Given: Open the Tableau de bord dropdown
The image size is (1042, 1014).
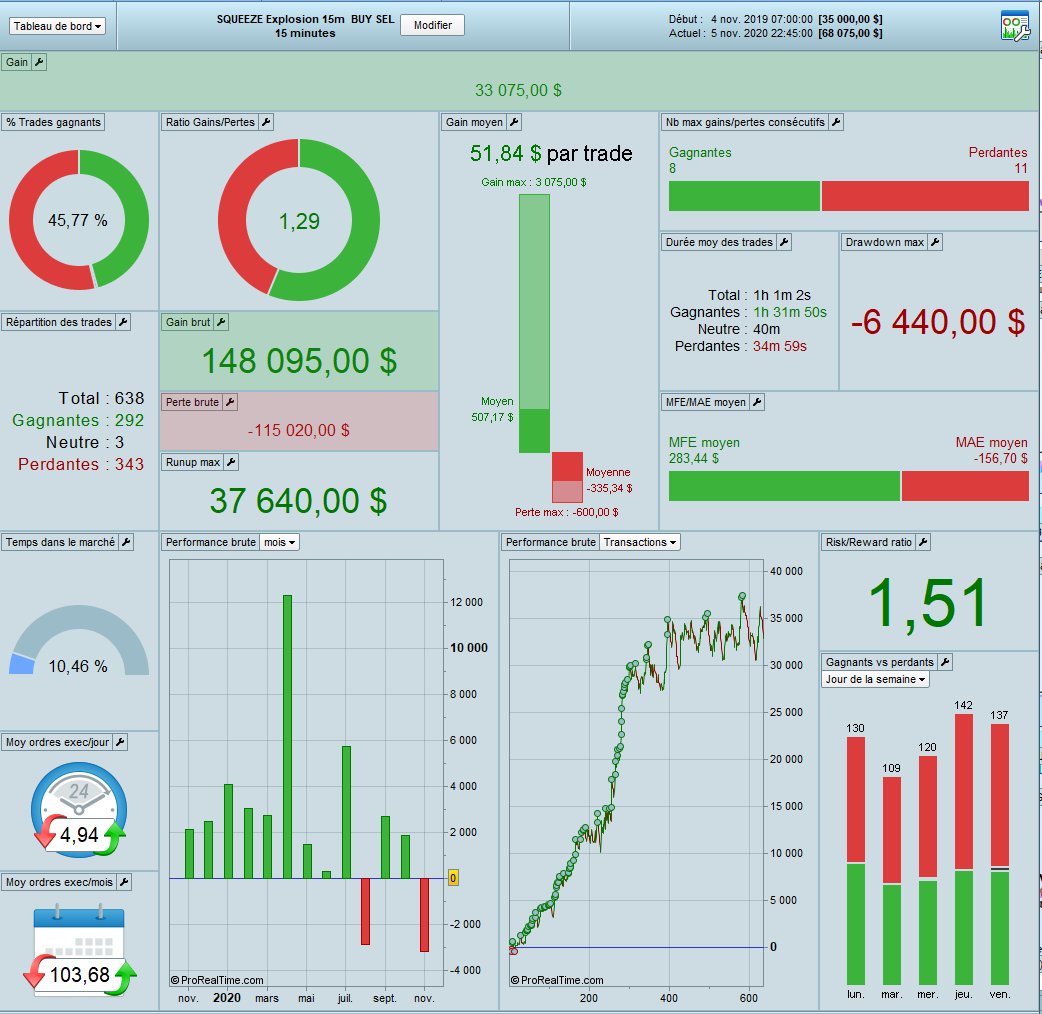Looking at the screenshot, I should 57,27.
